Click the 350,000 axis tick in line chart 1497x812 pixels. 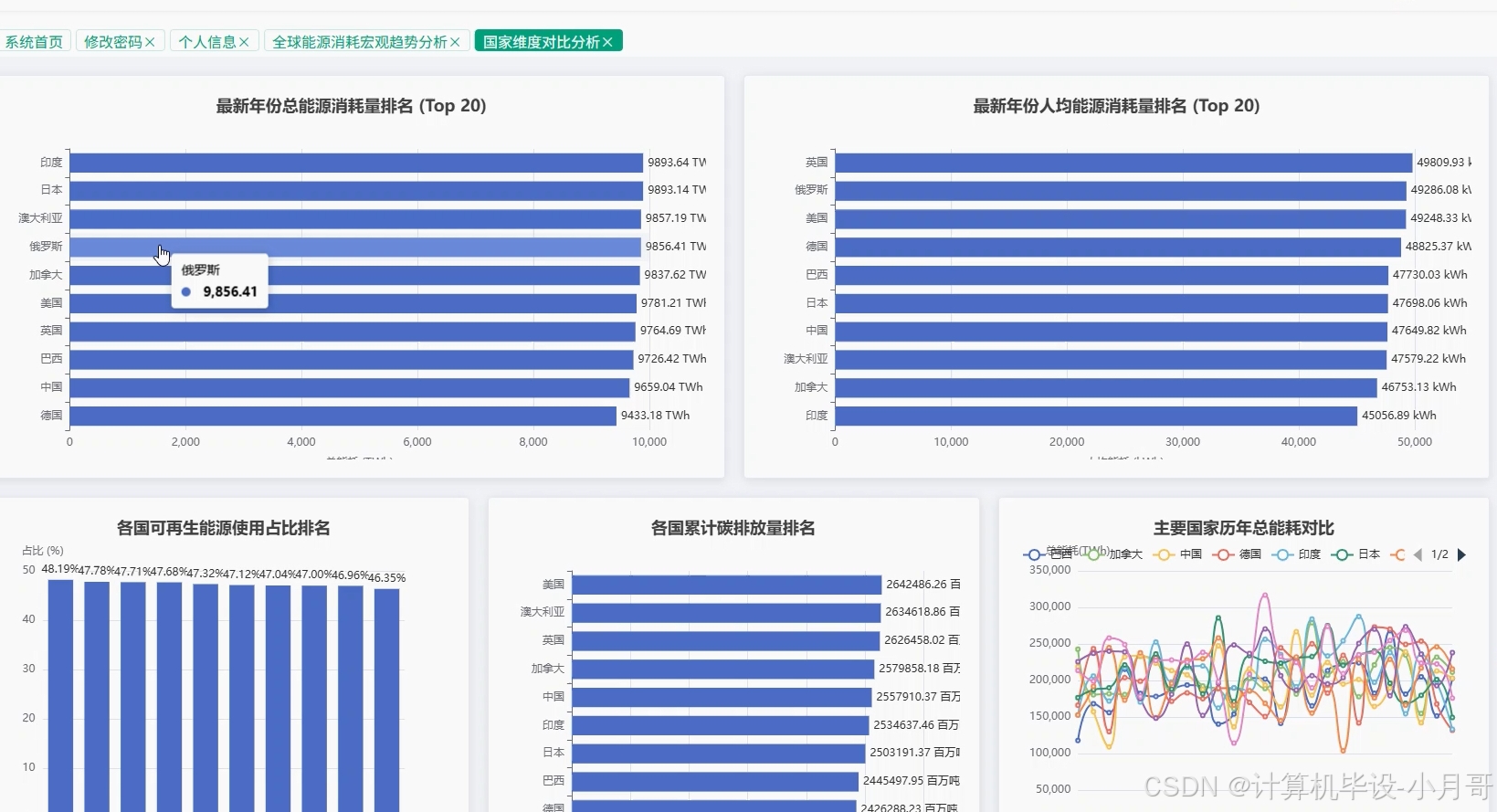(1049, 570)
